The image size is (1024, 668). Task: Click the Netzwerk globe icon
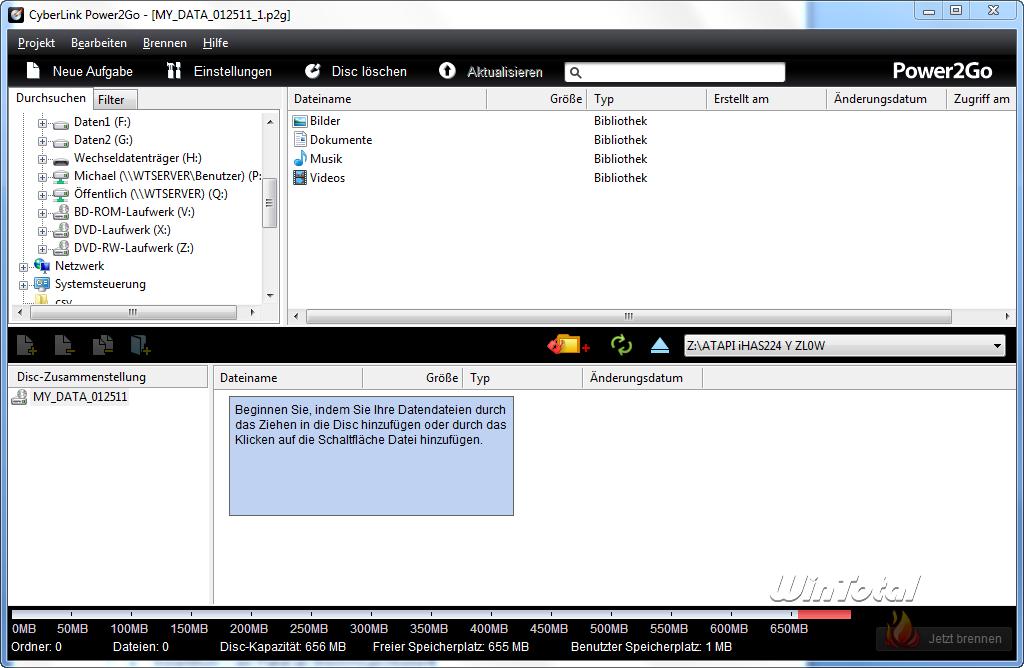pyautogui.click(x=42, y=266)
